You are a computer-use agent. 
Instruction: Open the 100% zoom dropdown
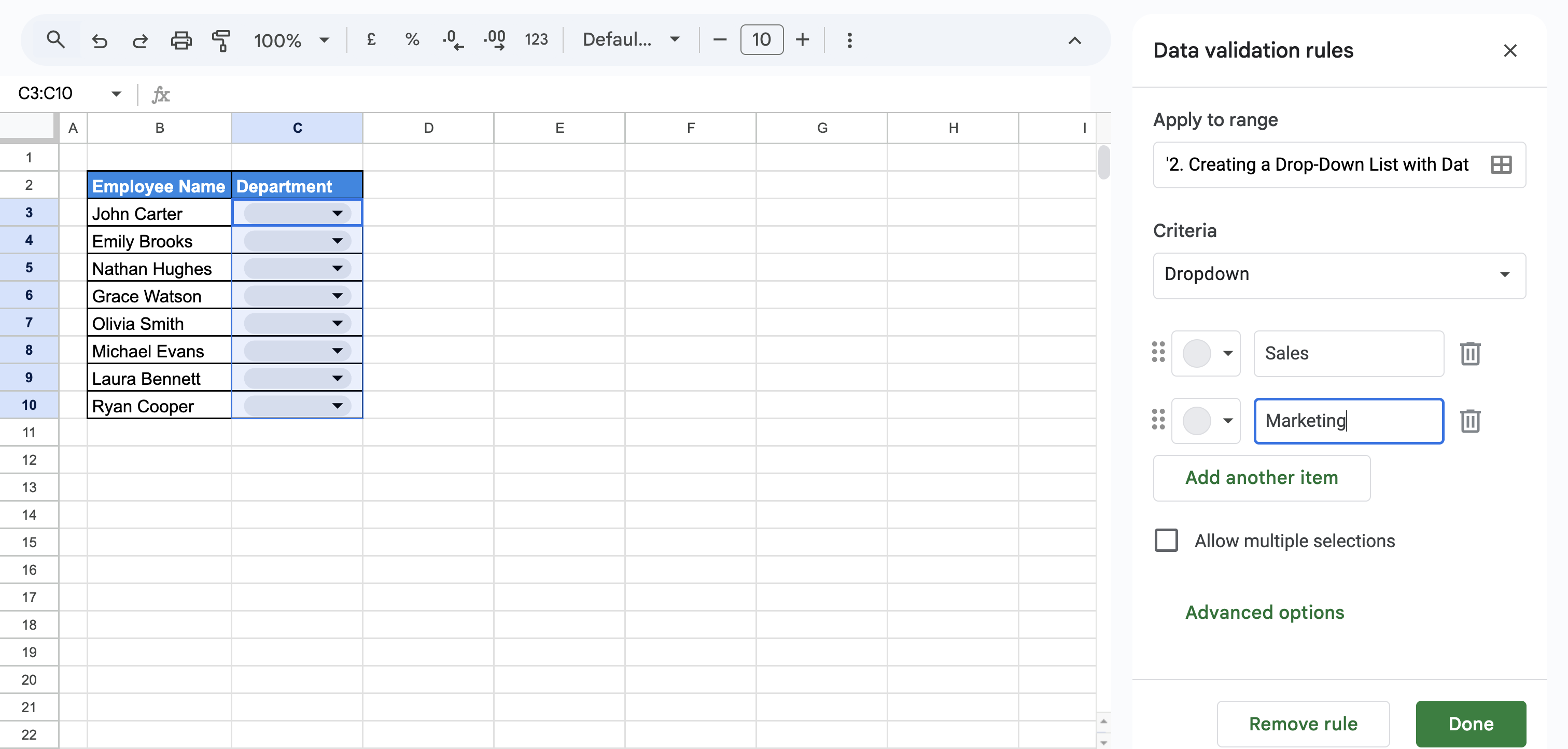[291, 40]
